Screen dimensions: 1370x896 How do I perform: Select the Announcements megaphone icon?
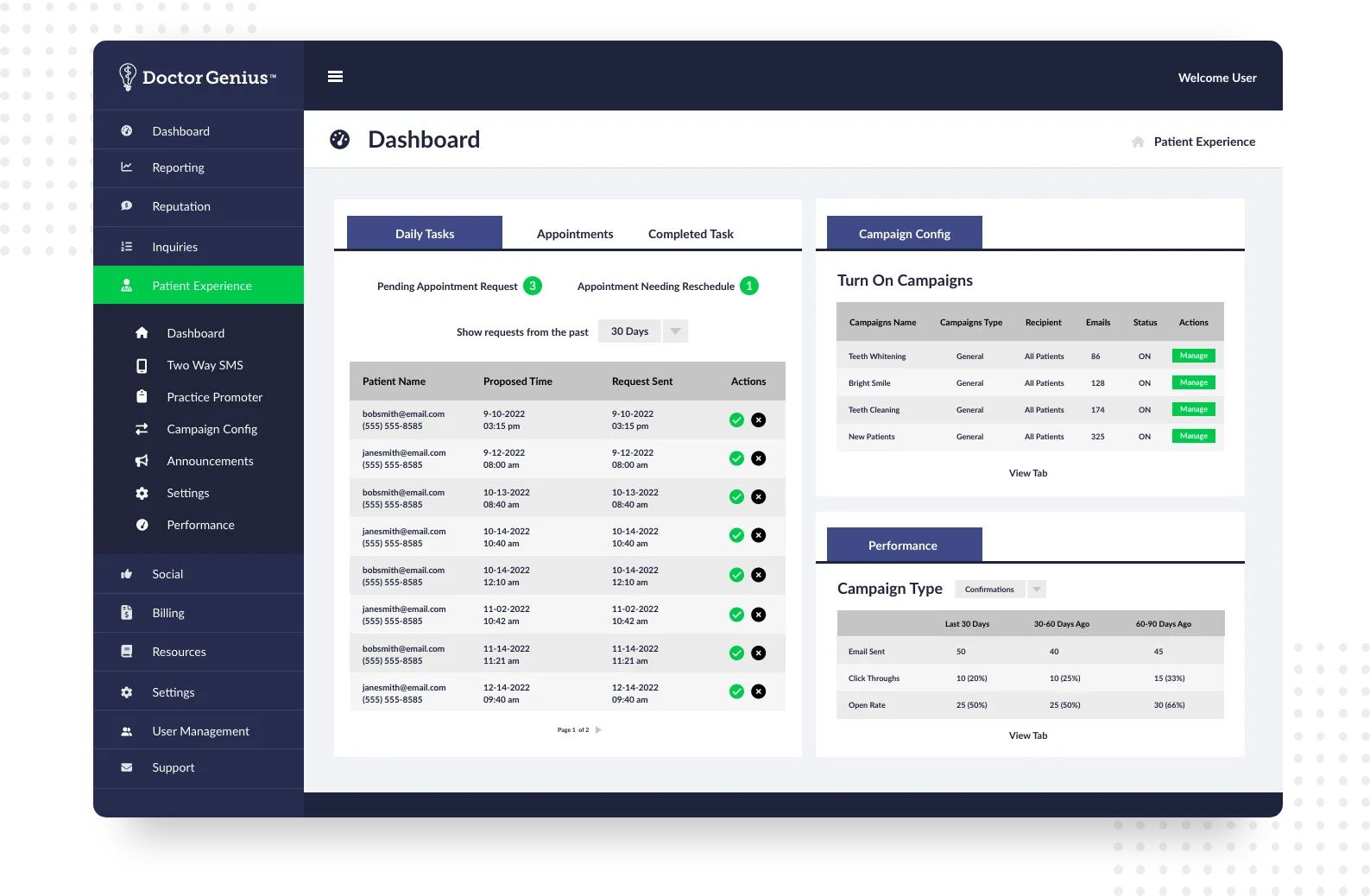pos(142,461)
